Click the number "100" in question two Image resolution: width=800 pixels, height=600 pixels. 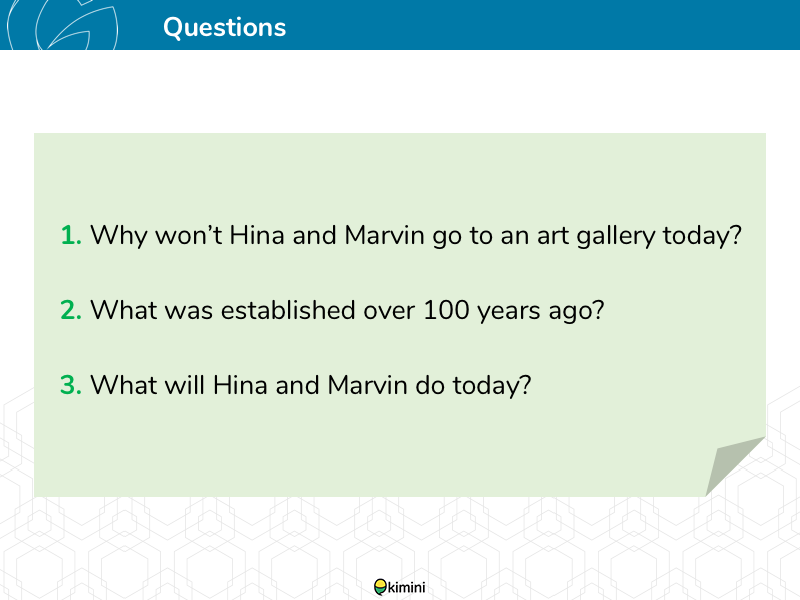click(446, 310)
